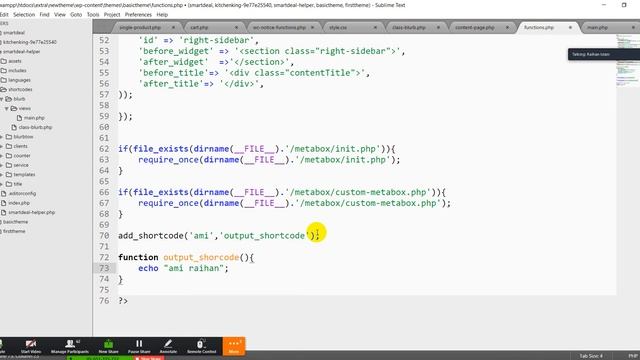
Task: Click the .editorconfig file icon
Action: [4, 193]
